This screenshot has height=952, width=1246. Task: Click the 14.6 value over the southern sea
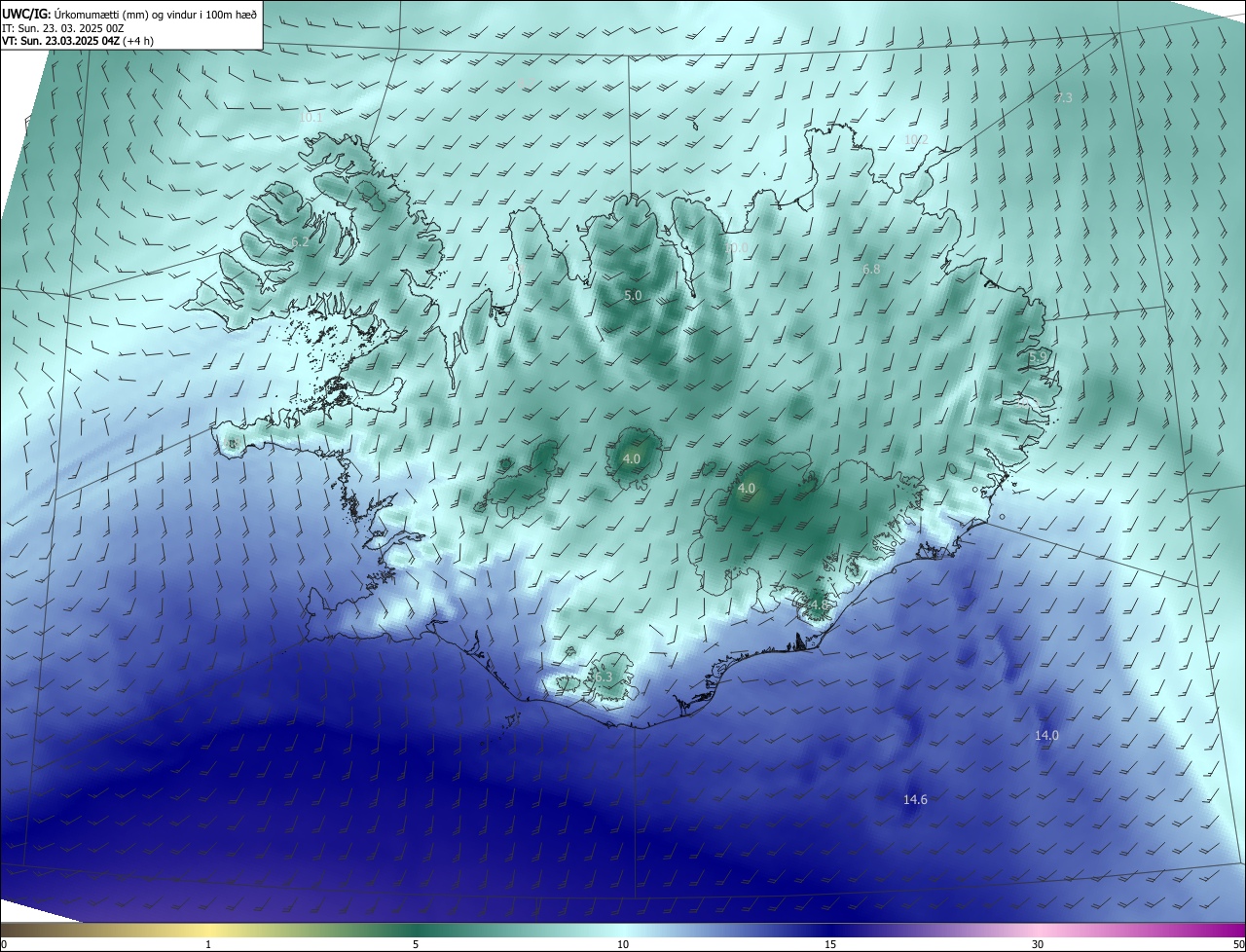(x=915, y=799)
